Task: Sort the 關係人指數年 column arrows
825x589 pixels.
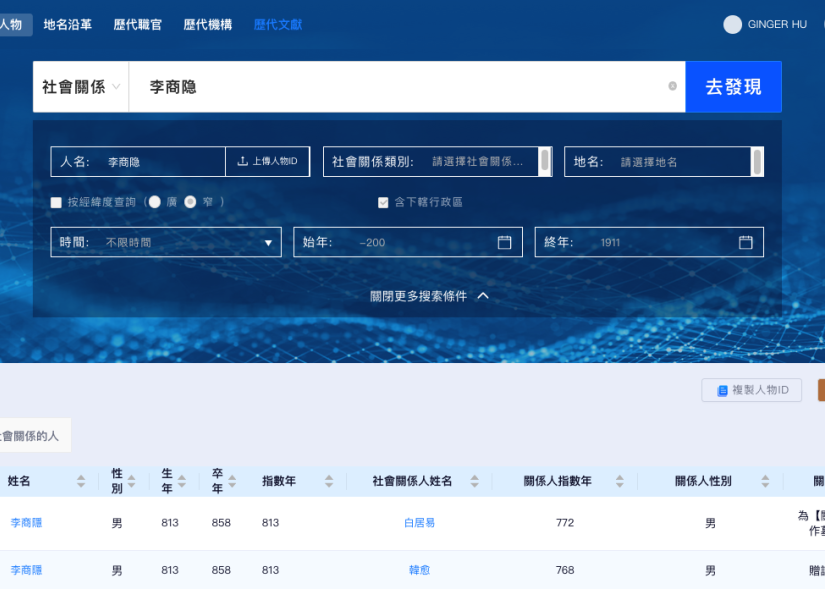Action: 621,481
